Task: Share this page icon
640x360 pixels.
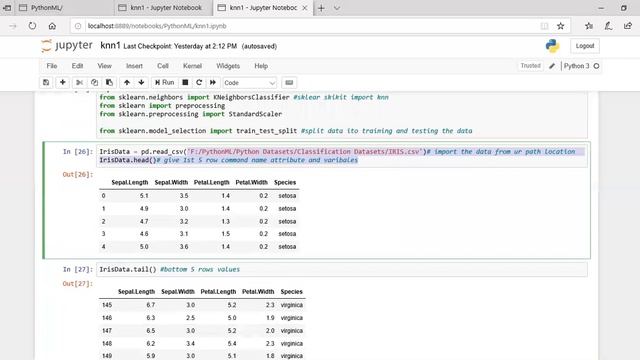Action: [628, 26]
